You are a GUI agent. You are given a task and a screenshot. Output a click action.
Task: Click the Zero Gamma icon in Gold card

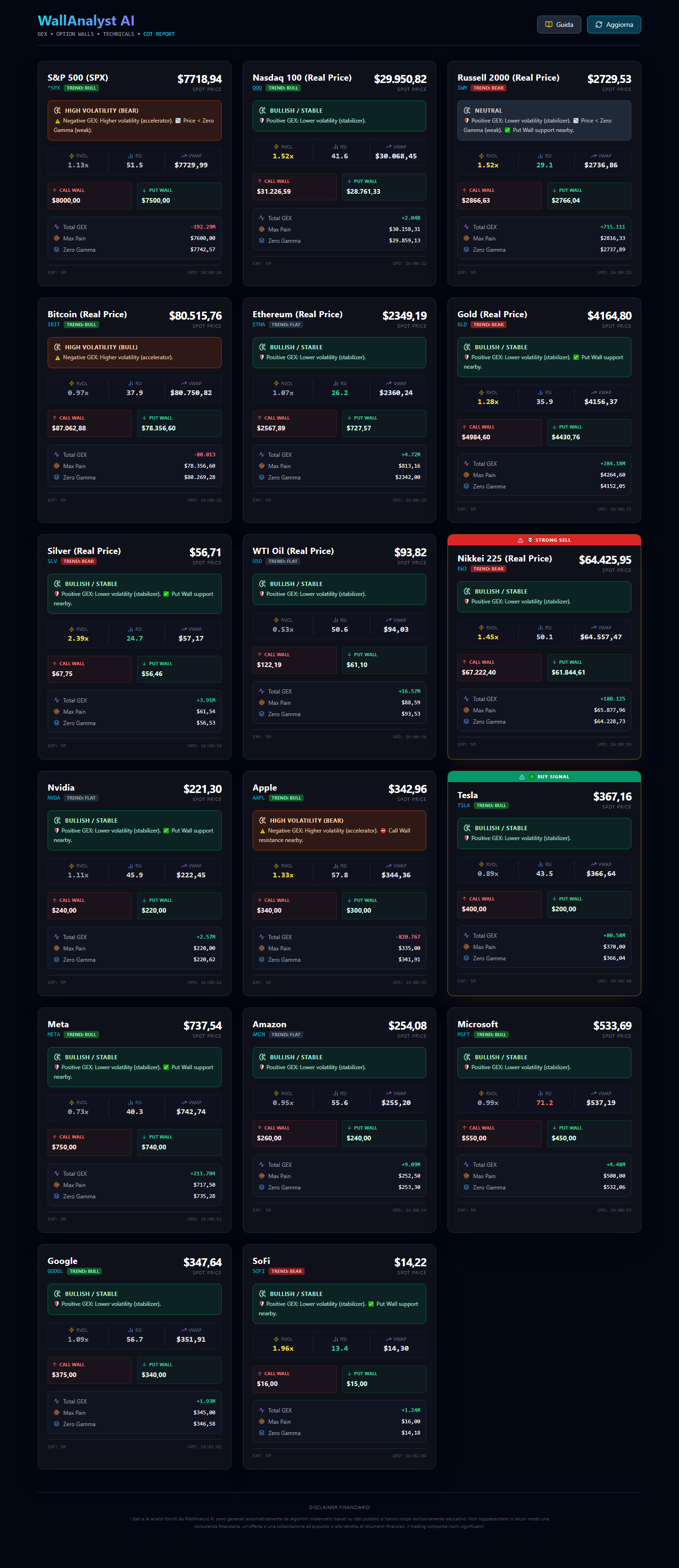click(x=466, y=487)
